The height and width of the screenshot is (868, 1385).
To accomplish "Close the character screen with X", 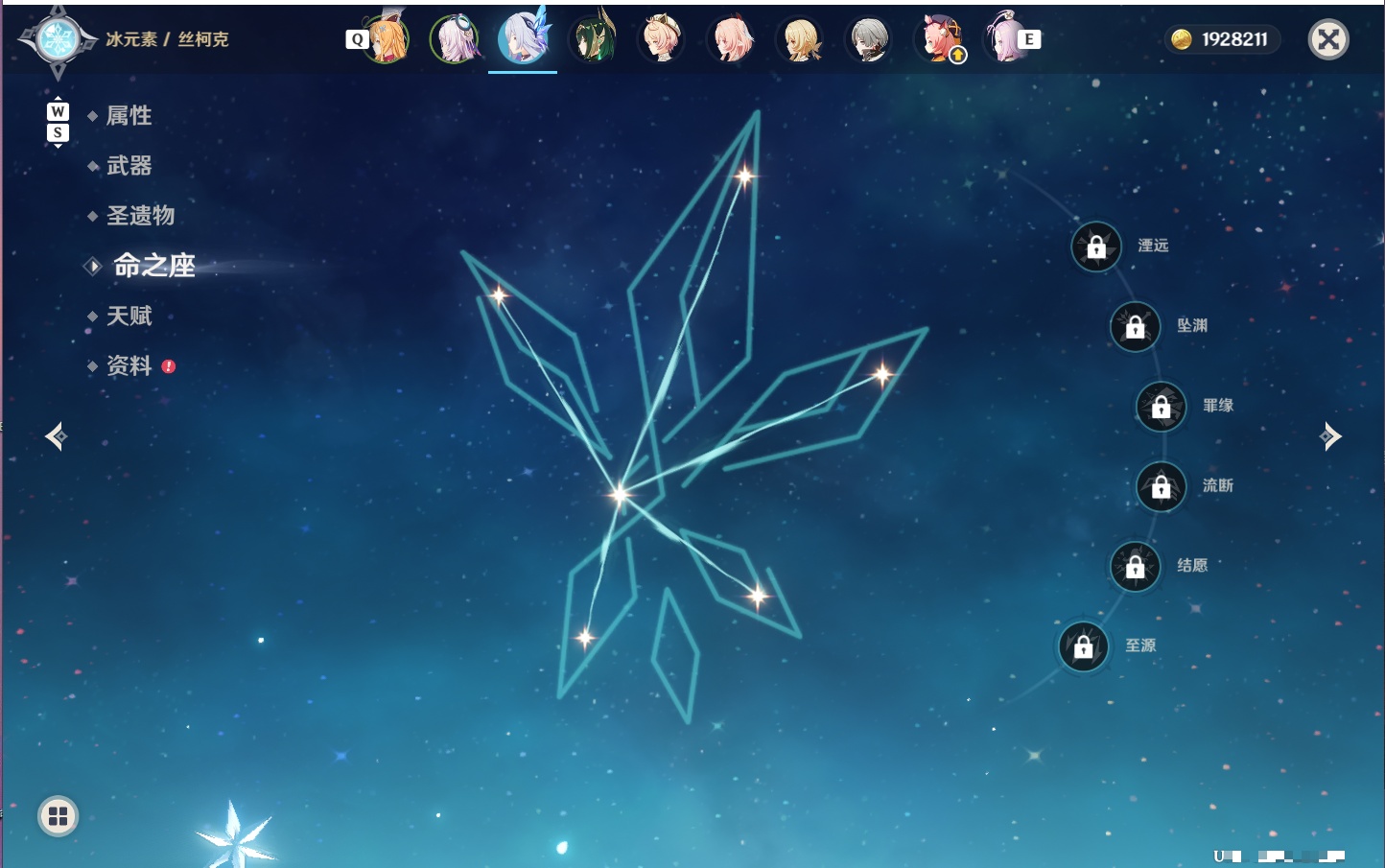I will [x=1328, y=39].
